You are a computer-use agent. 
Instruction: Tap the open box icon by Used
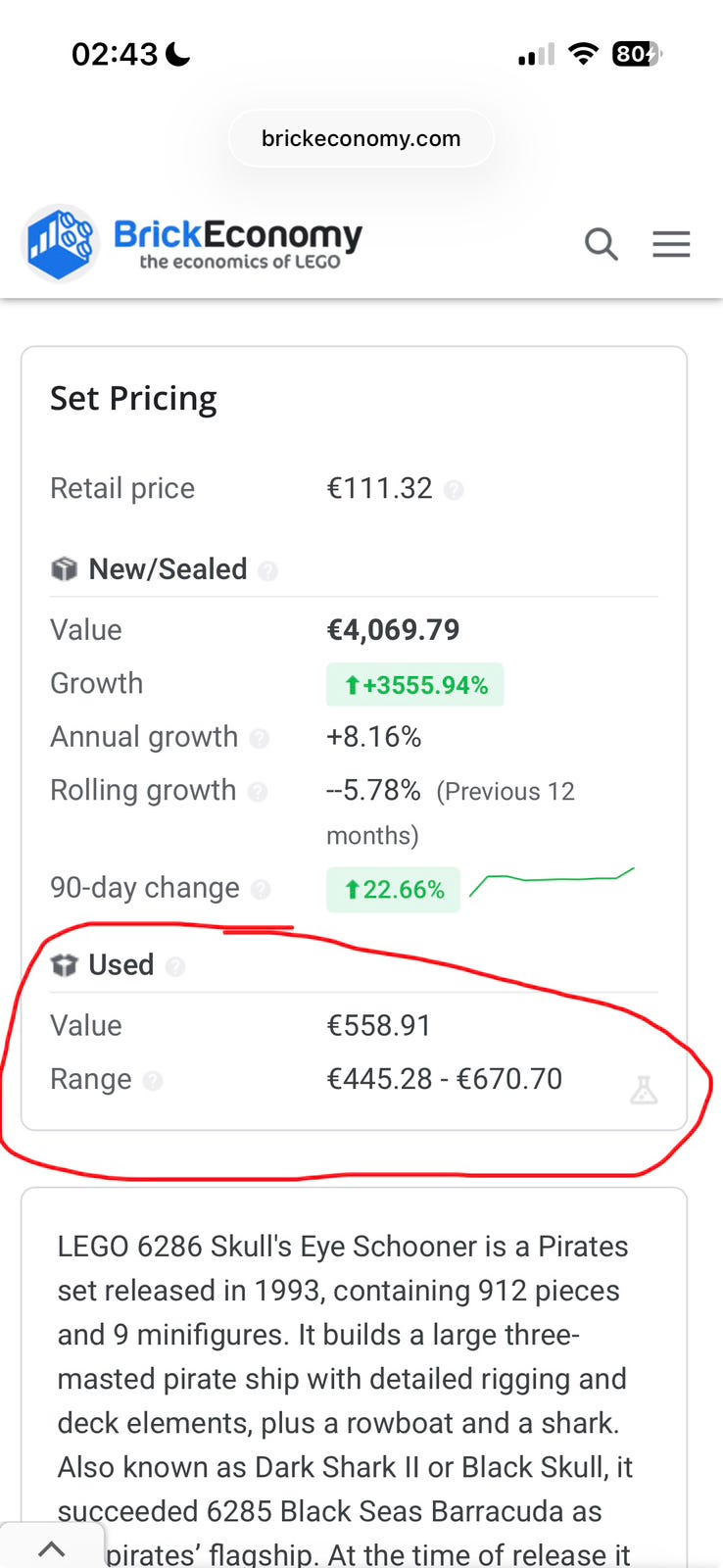pyautogui.click(x=64, y=965)
